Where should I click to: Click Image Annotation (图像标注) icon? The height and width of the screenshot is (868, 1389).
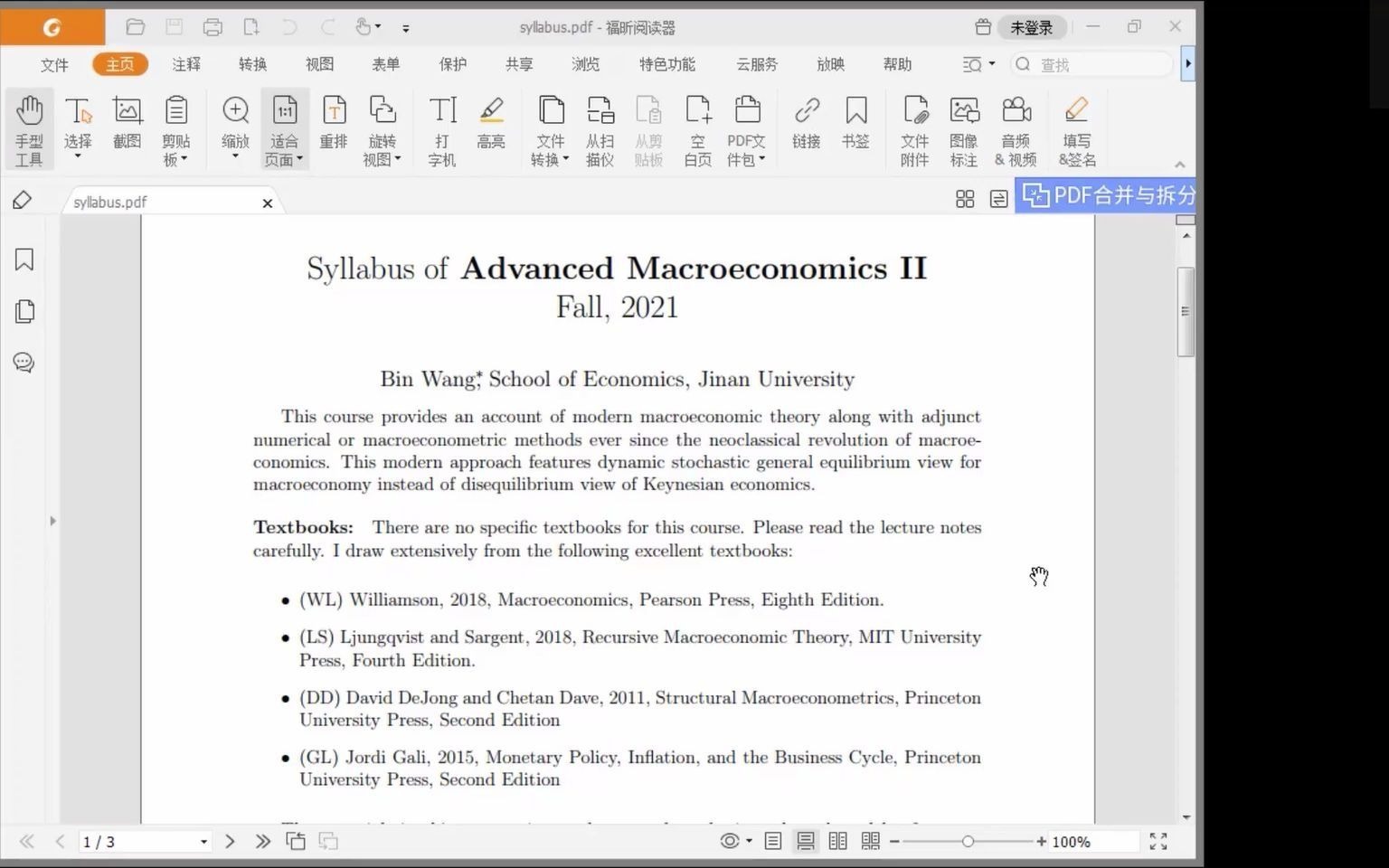964,130
